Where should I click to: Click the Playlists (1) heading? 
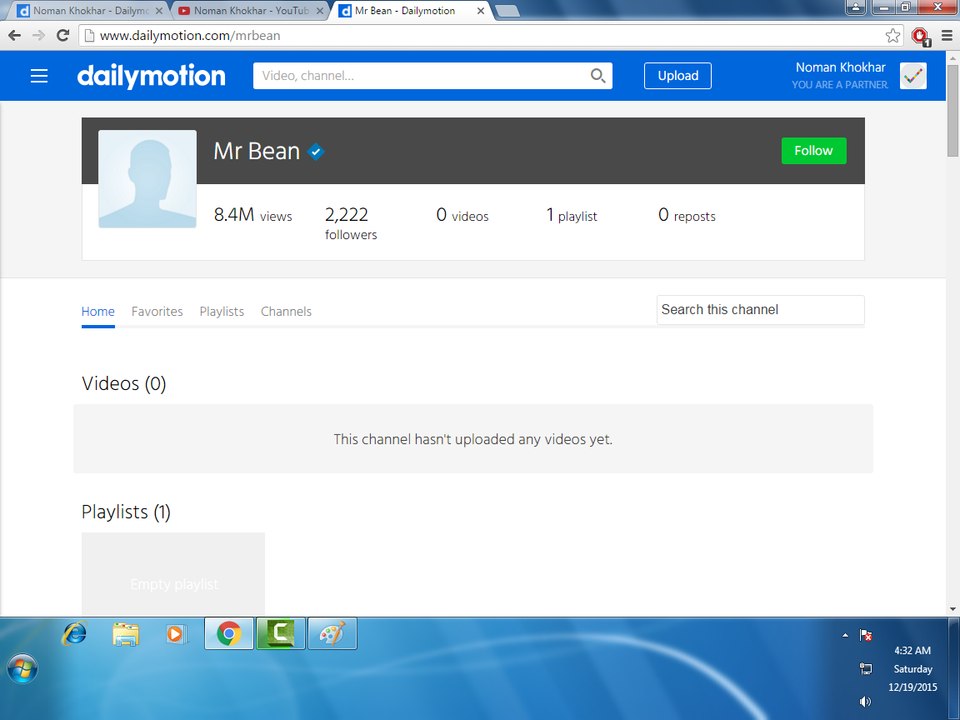pyautogui.click(x=126, y=512)
